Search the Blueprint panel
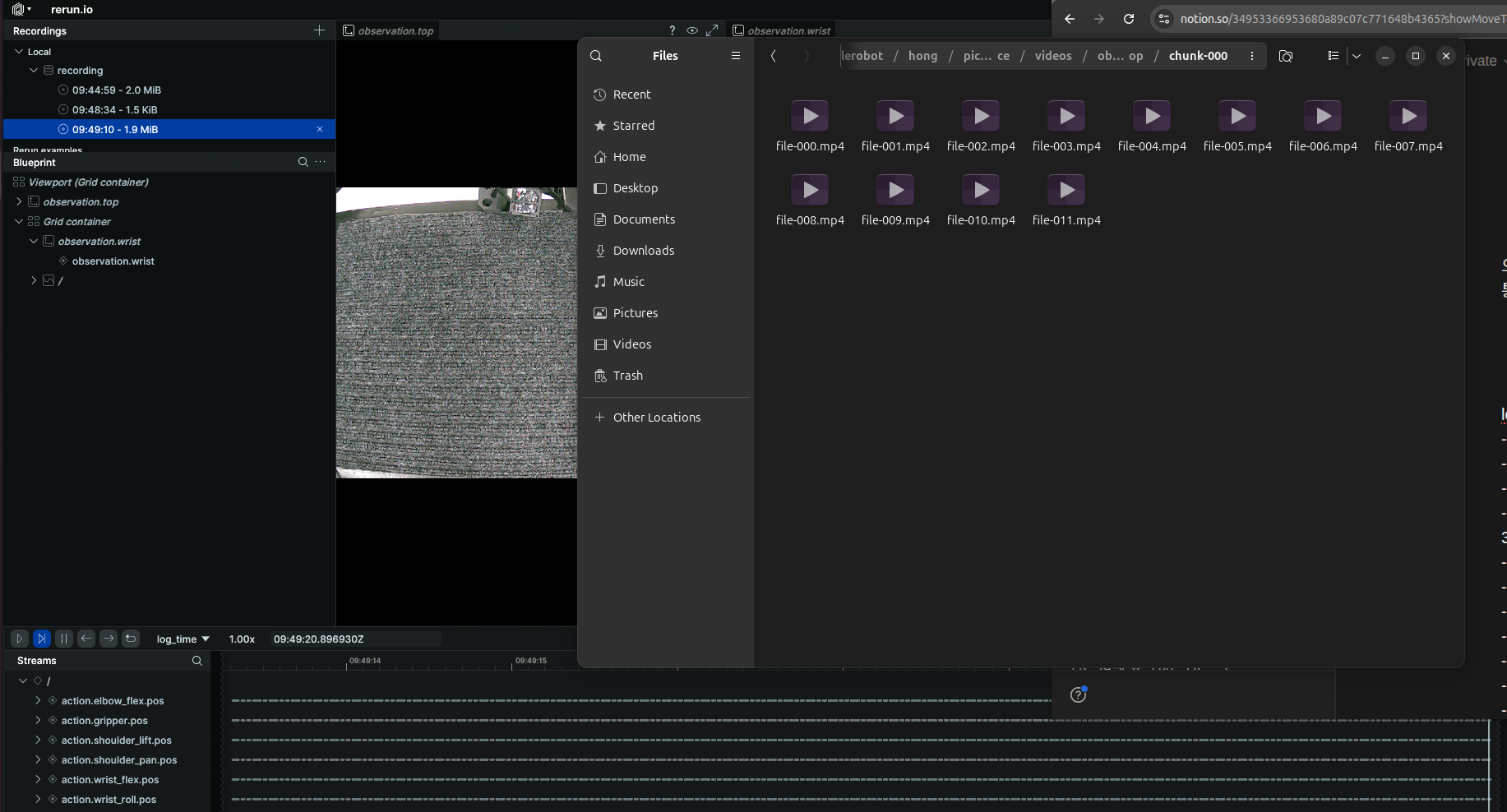 [303, 162]
